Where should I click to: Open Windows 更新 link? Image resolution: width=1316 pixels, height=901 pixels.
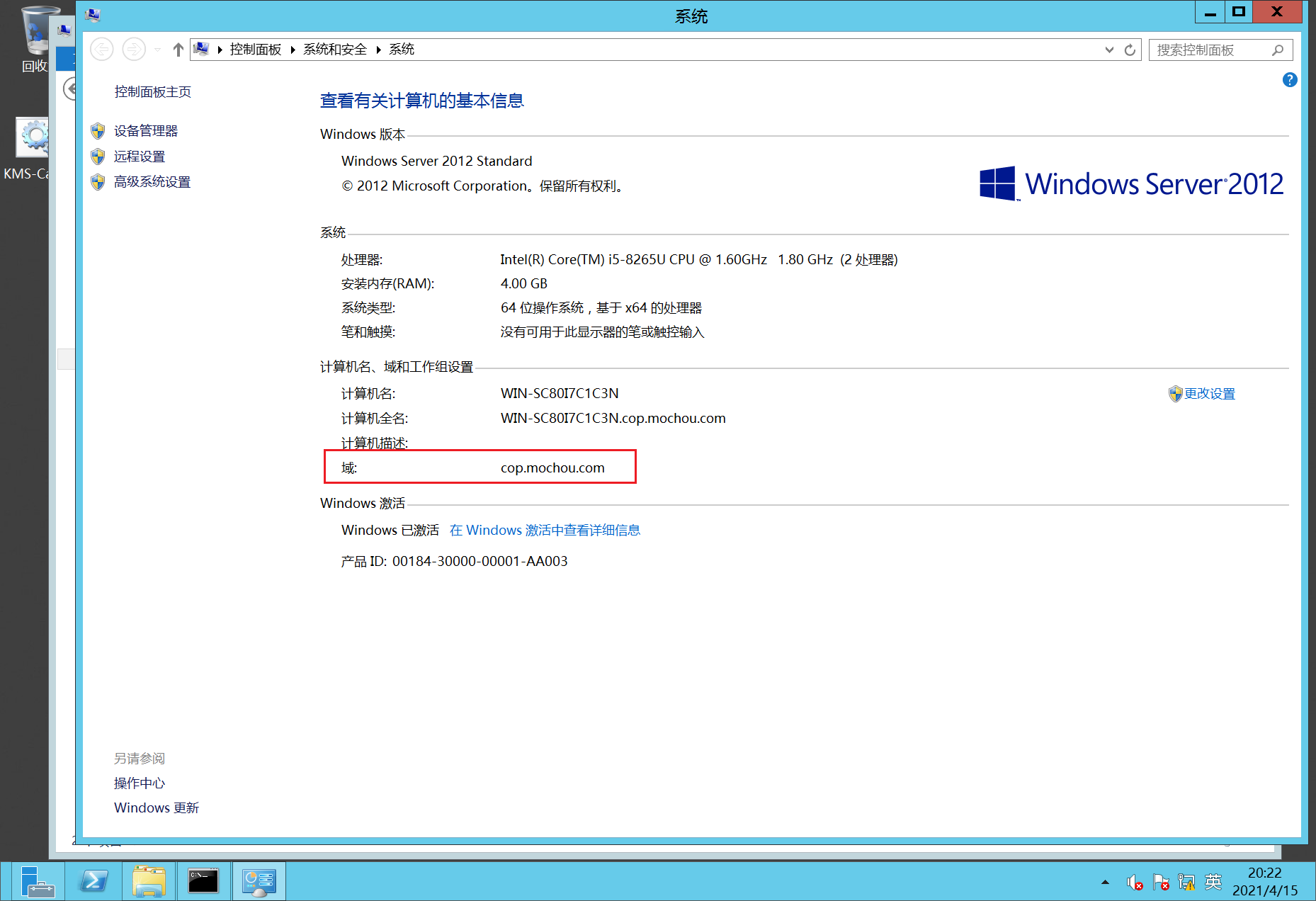tap(157, 808)
